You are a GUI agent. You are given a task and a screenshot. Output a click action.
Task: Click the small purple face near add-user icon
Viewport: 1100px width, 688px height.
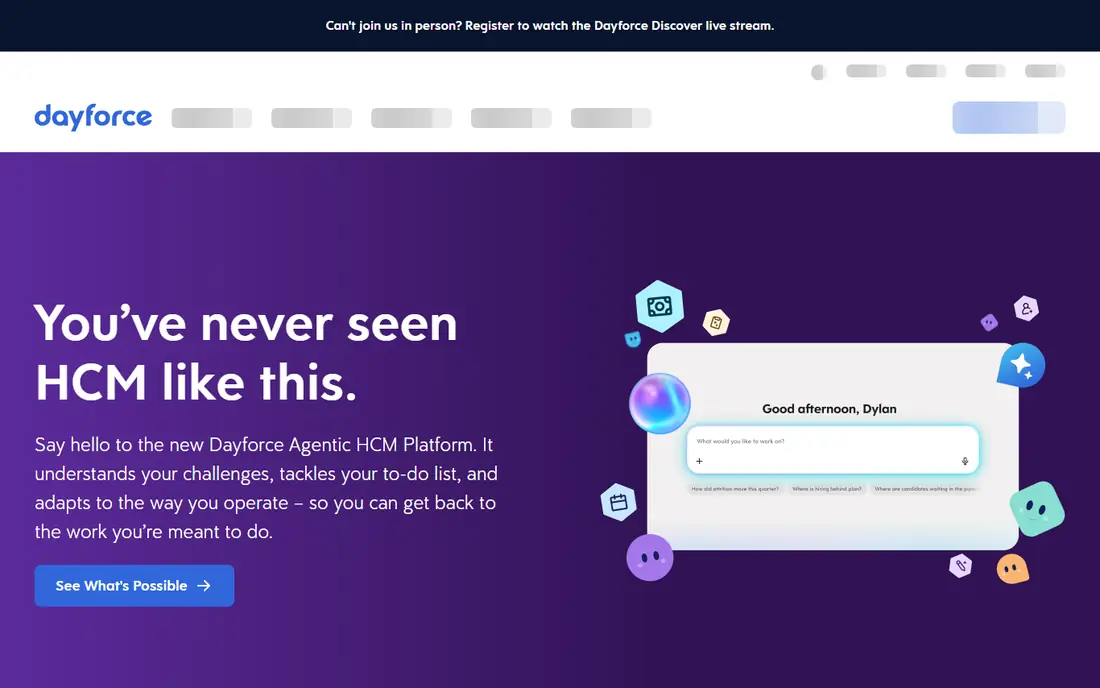coord(989,323)
